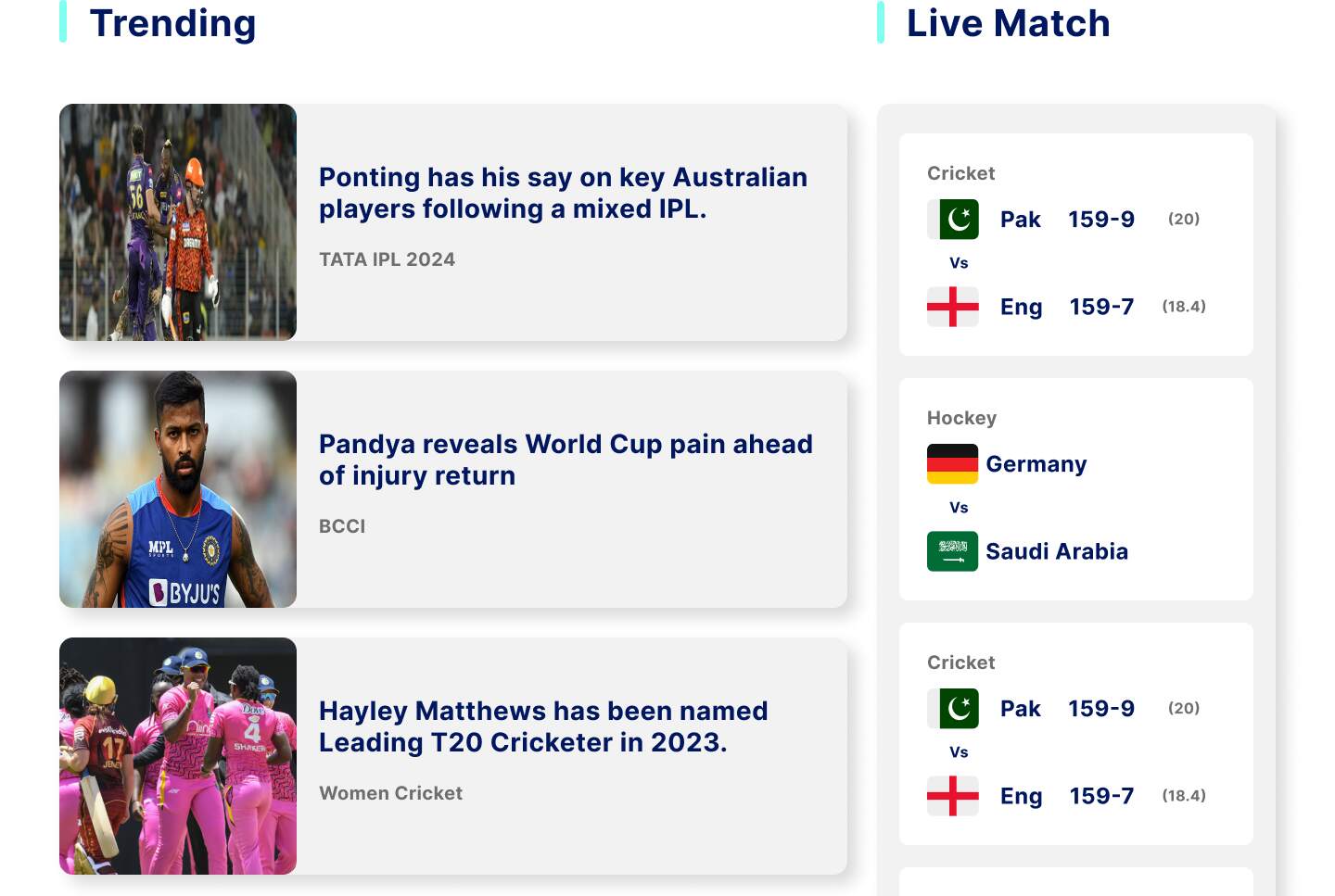Viewport: 1335px width, 896px height.
Task: Click the Trending section heading
Action: coord(172,23)
